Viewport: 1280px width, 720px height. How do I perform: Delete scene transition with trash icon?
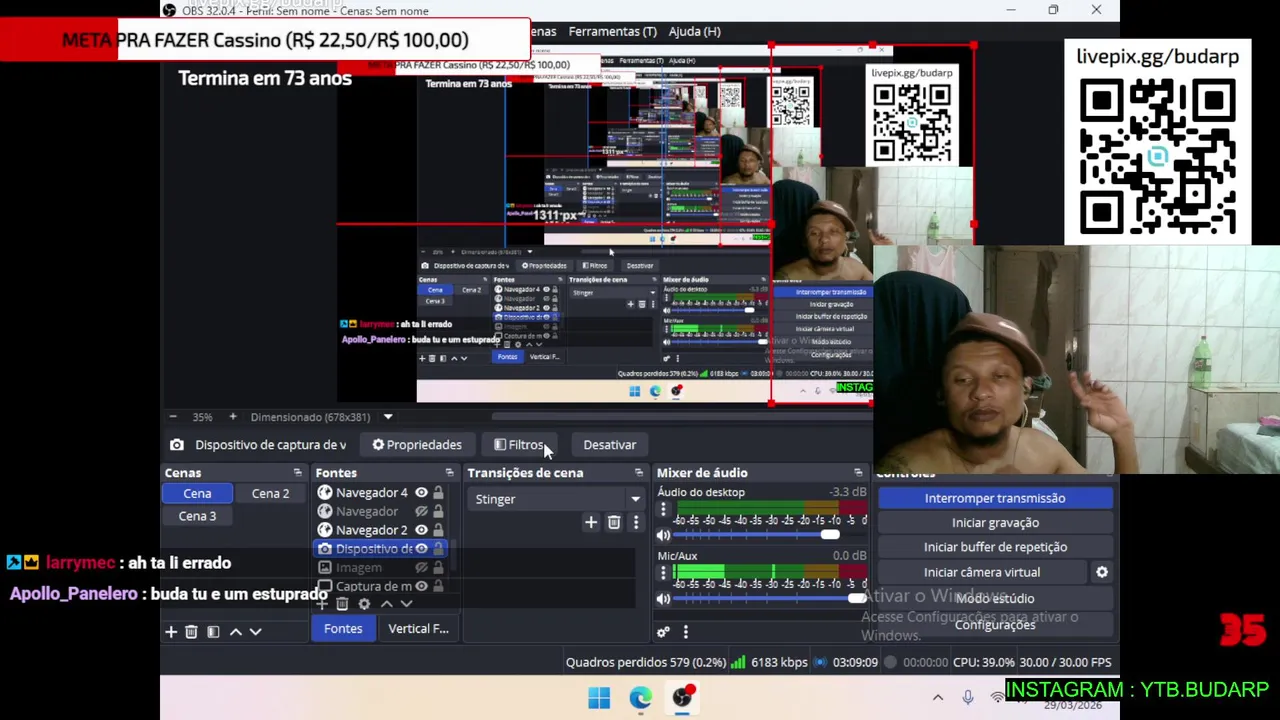point(614,522)
